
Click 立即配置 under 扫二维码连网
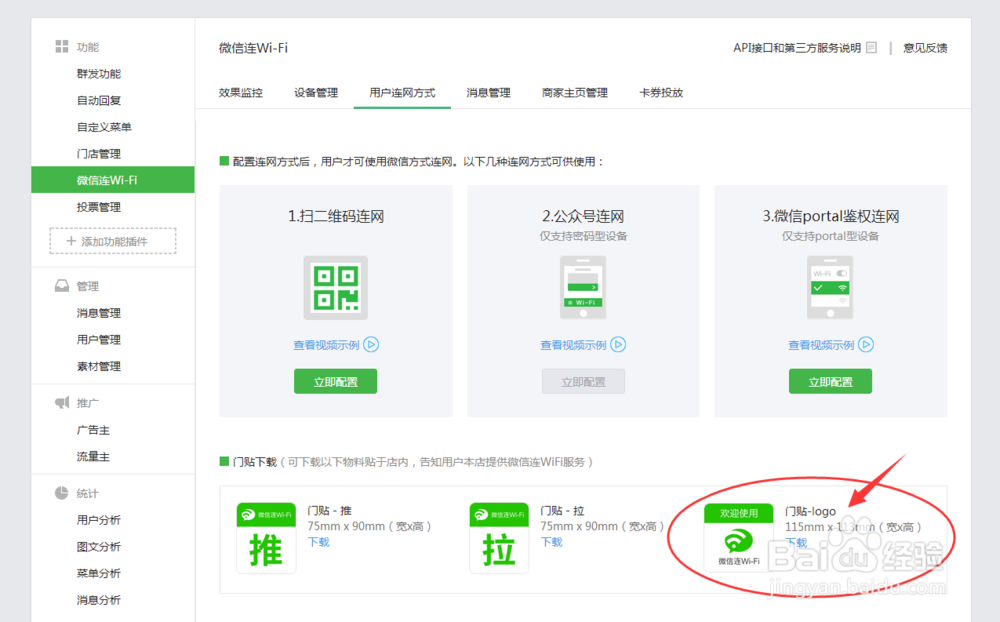(335, 381)
